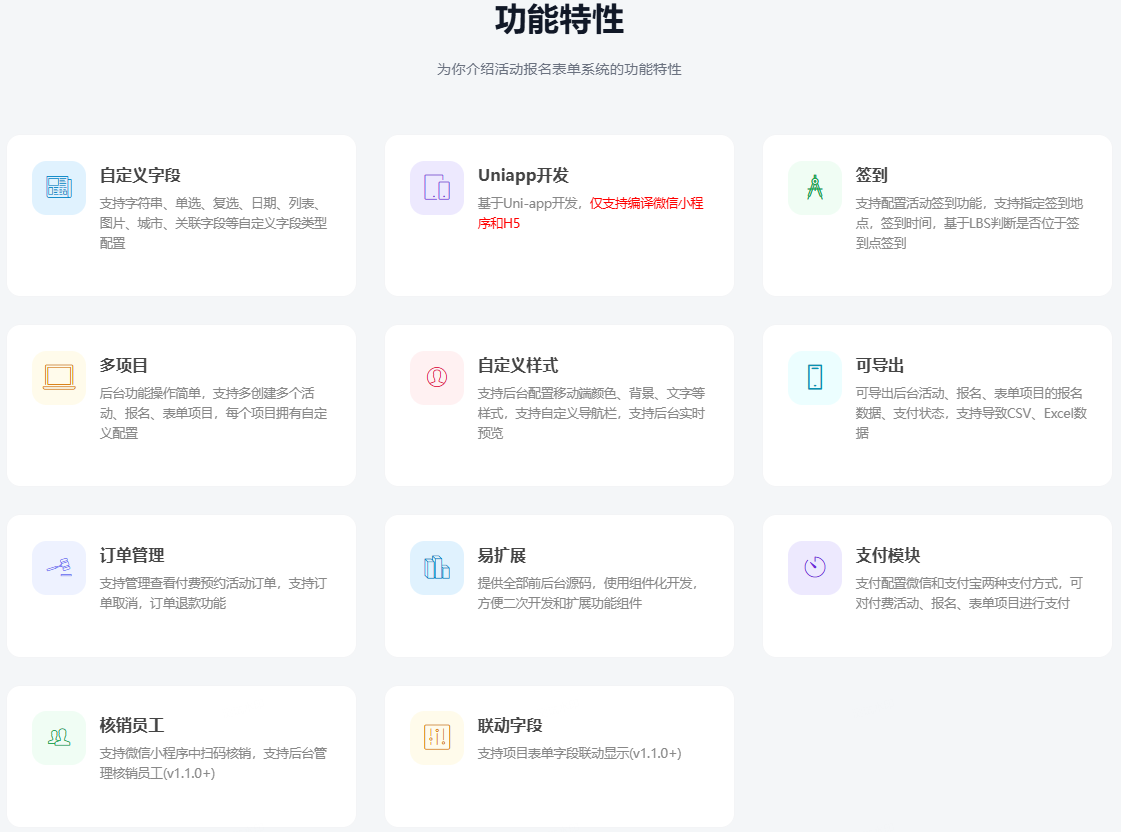Select the 签到 card title

pos(871,176)
